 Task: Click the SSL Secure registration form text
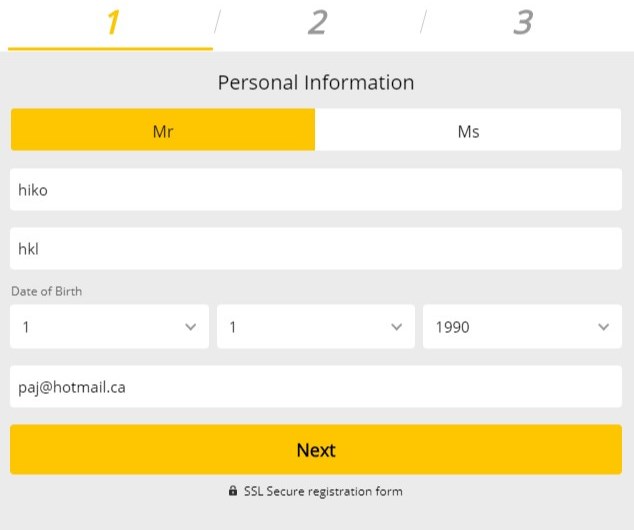[x=323, y=491]
